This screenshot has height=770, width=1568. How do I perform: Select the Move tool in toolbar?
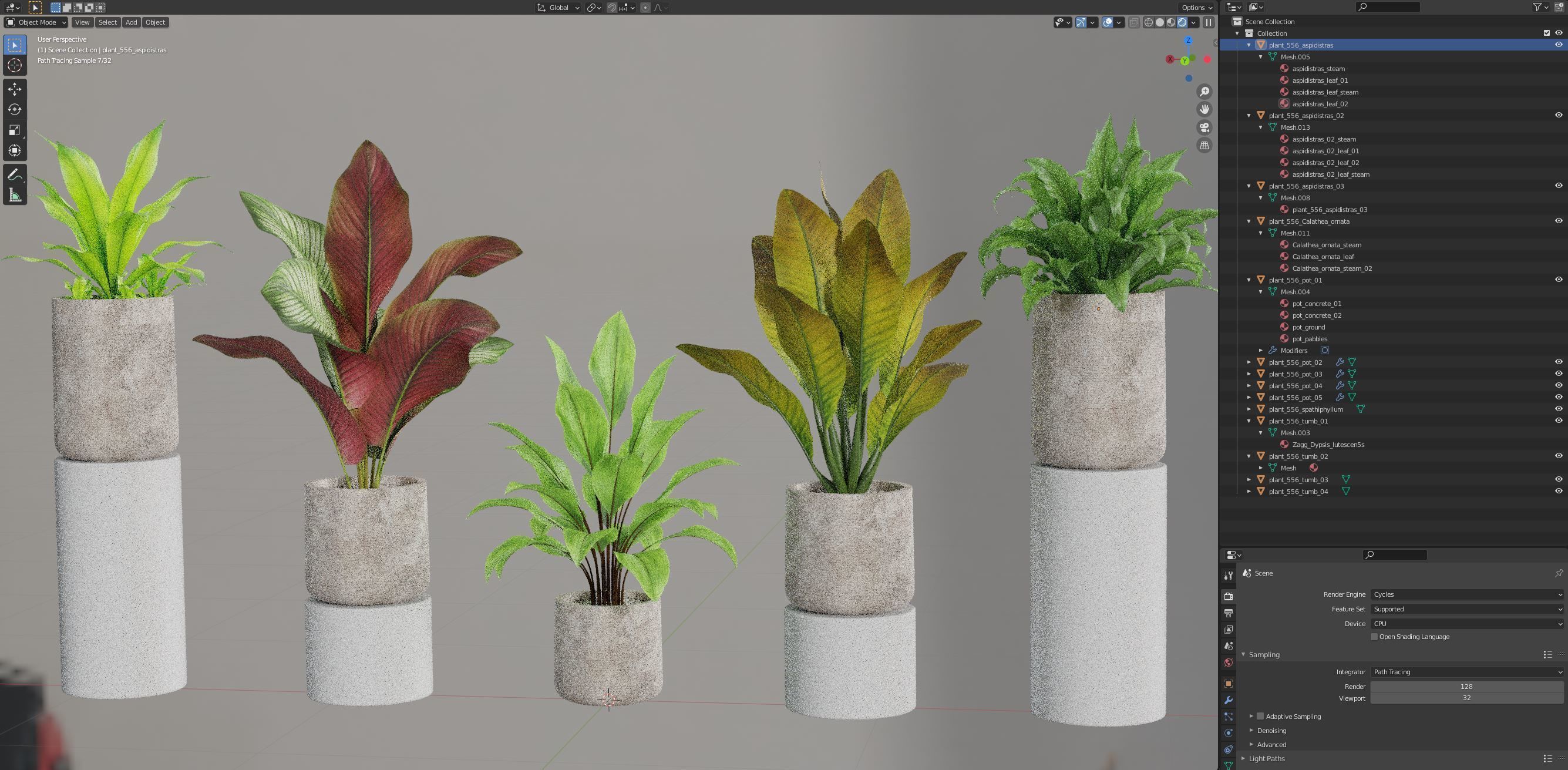pyautogui.click(x=15, y=89)
